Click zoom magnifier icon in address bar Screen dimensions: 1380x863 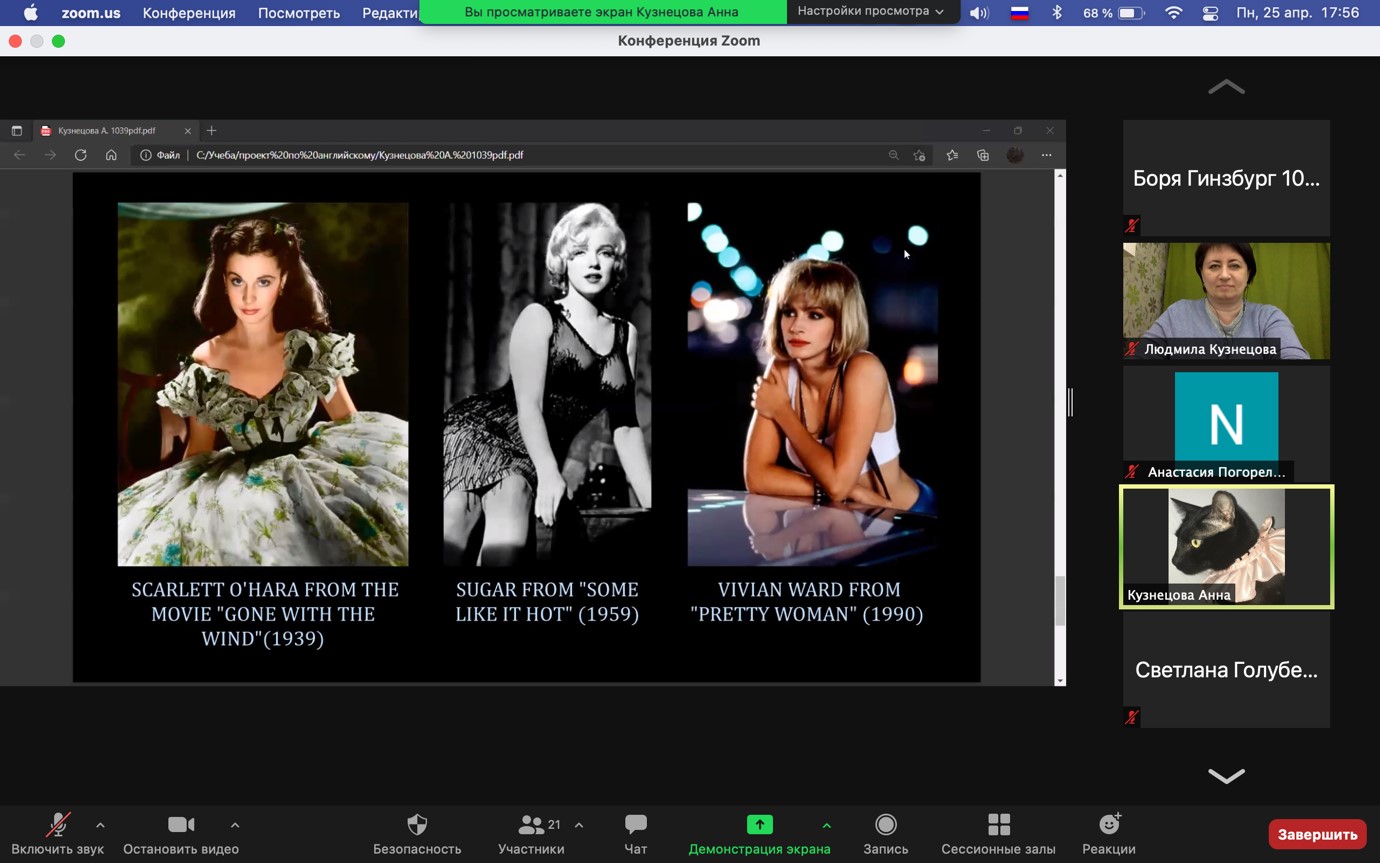click(894, 155)
